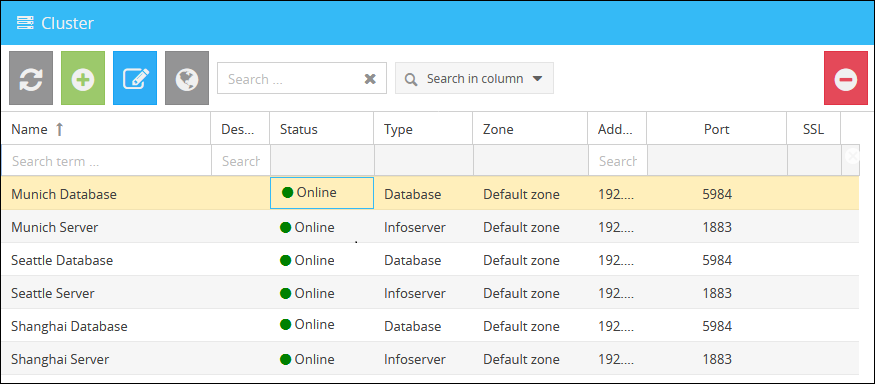The image size is (875, 384).
Task: Click Online status of Shanghai Server
Action: coord(307,359)
